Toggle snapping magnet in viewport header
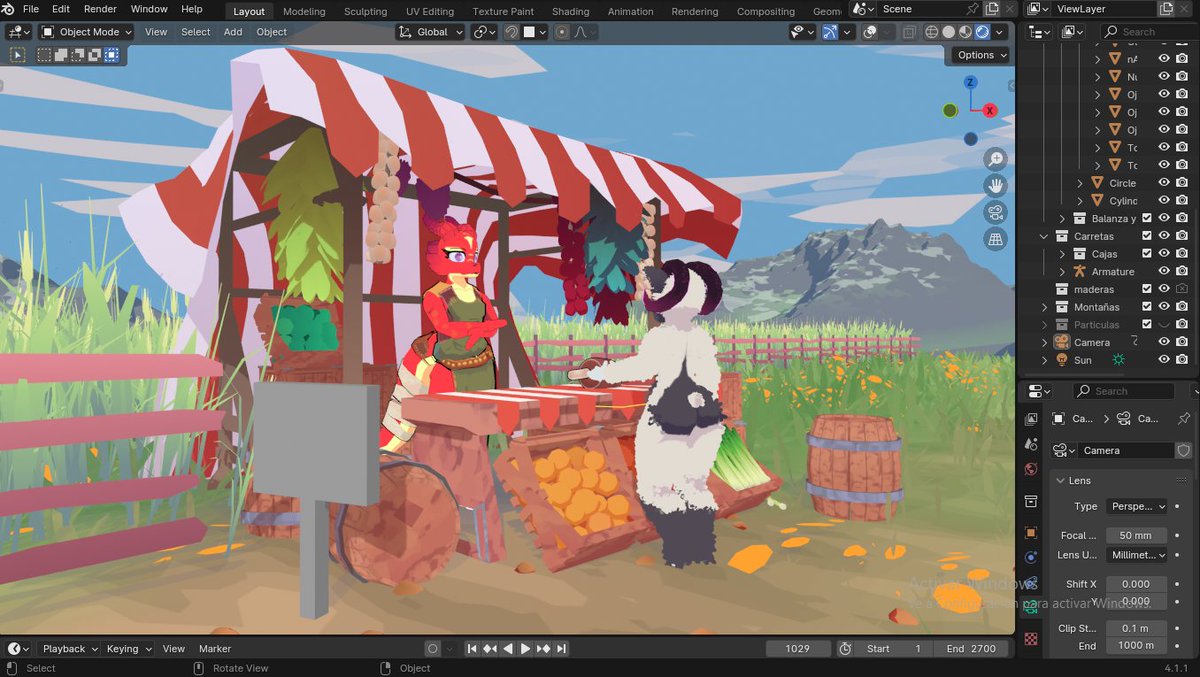Image resolution: width=1200 pixels, height=677 pixels. pyautogui.click(x=511, y=32)
